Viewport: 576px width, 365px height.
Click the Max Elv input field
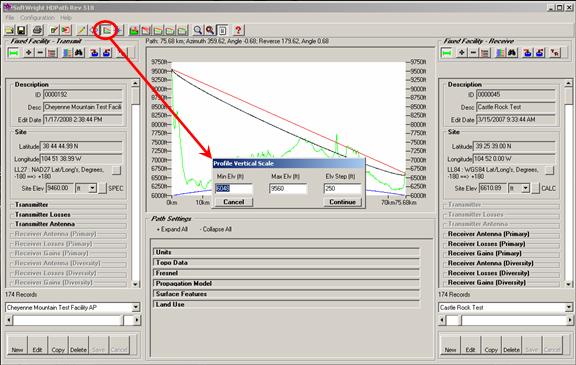pos(288,189)
